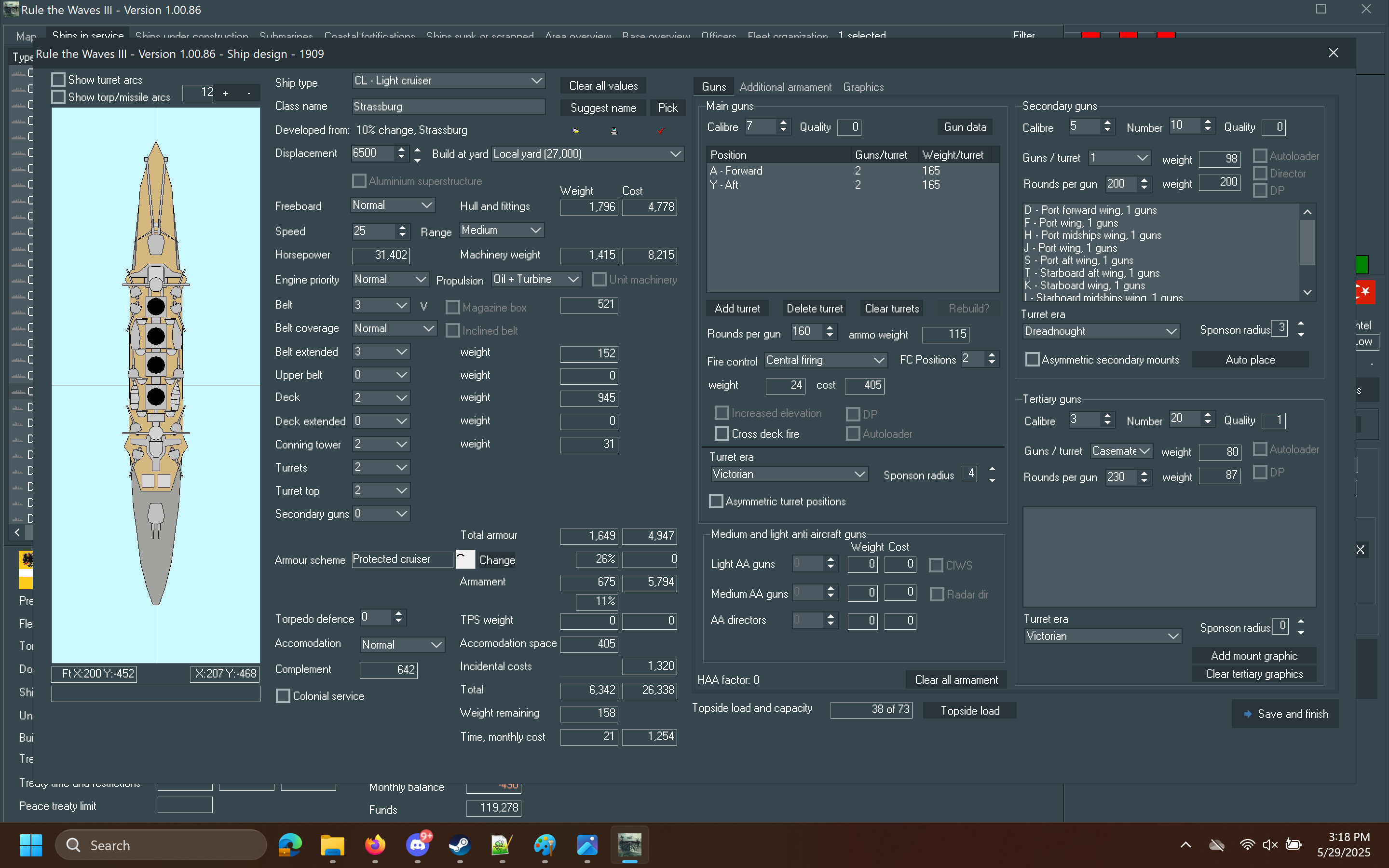Toggle Cross deck fire checkbox

tap(722, 434)
